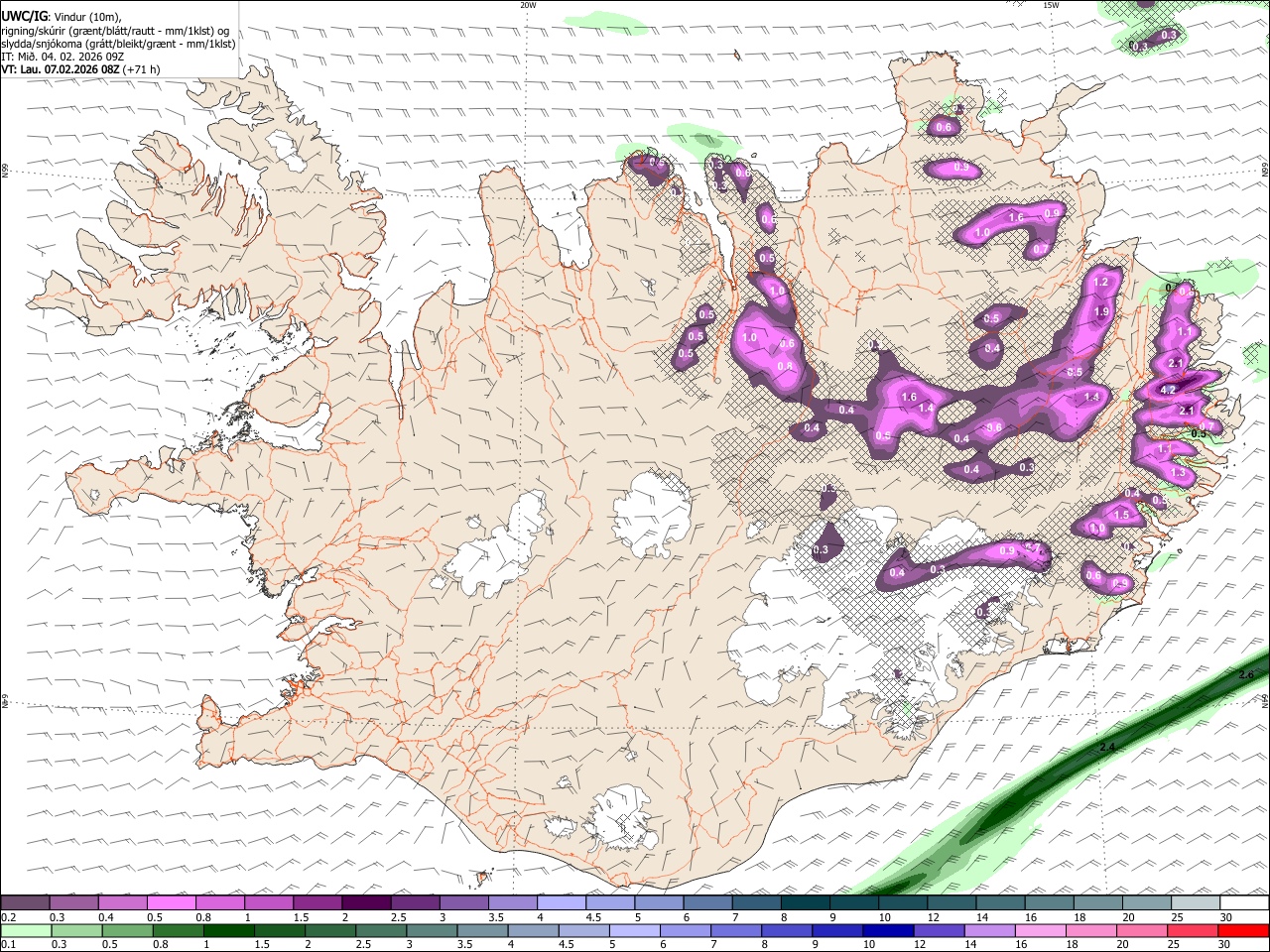Click the palest green lower swatch starting at 0.1
1270x952 pixels.
(x=25, y=931)
